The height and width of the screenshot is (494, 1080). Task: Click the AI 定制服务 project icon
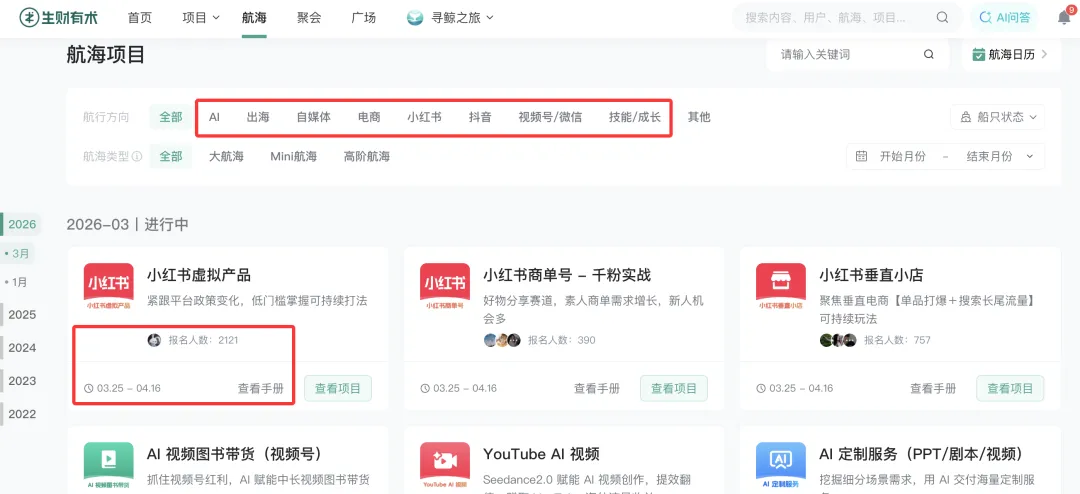tap(781, 466)
